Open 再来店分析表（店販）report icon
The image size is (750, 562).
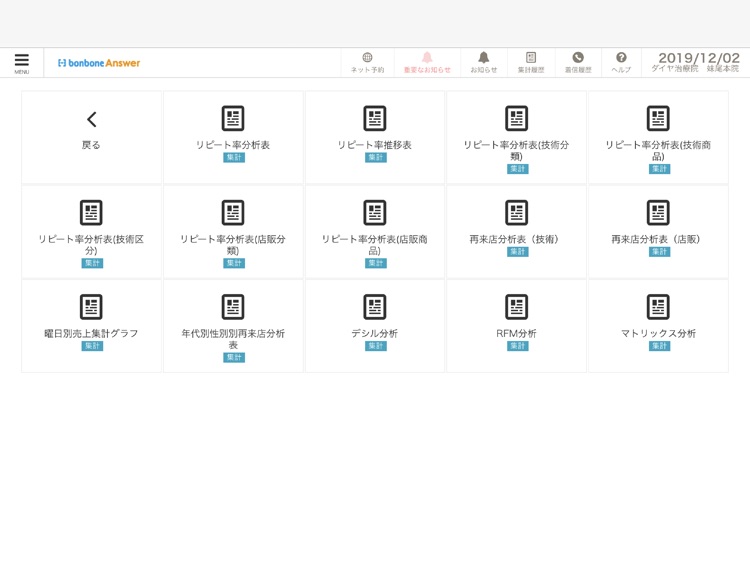(x=658, y=212)
